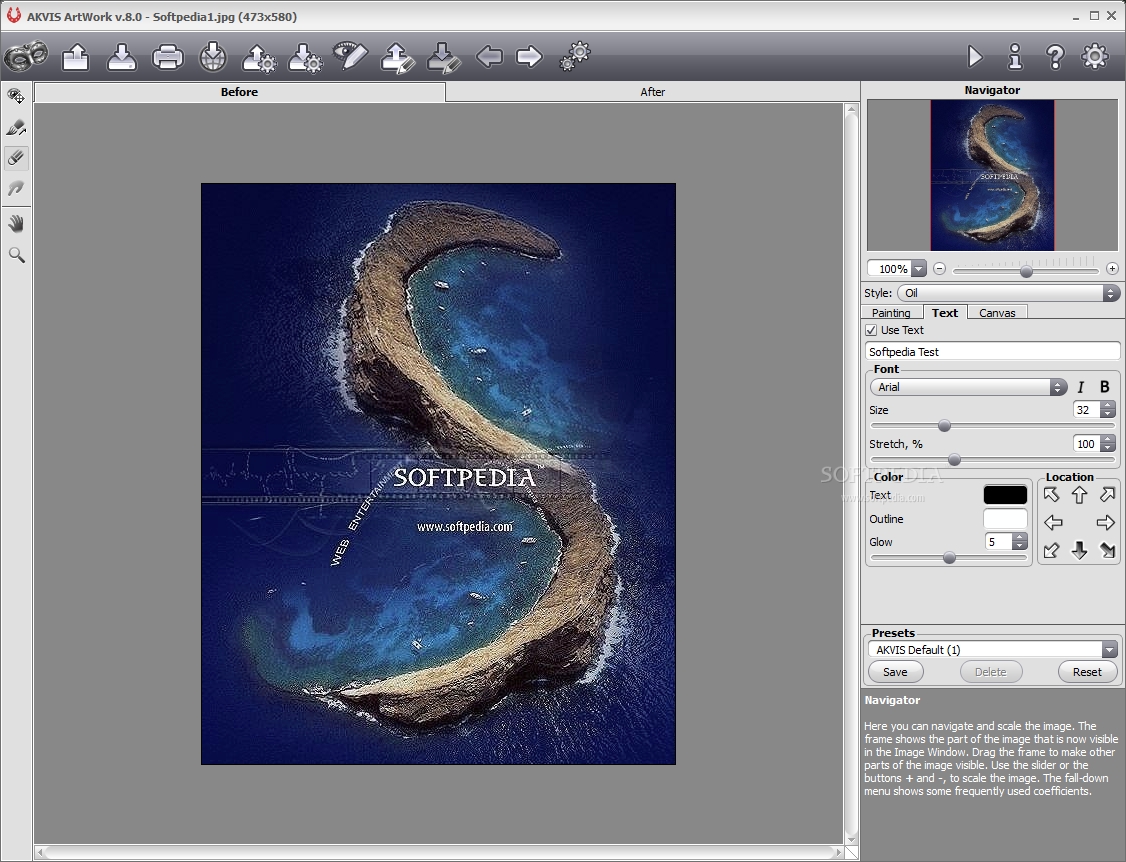Image resolution: width=1126 pixels, height=862 pixels.
Task: Set text location to middle-right arrow
Action: coord(1105,522)
